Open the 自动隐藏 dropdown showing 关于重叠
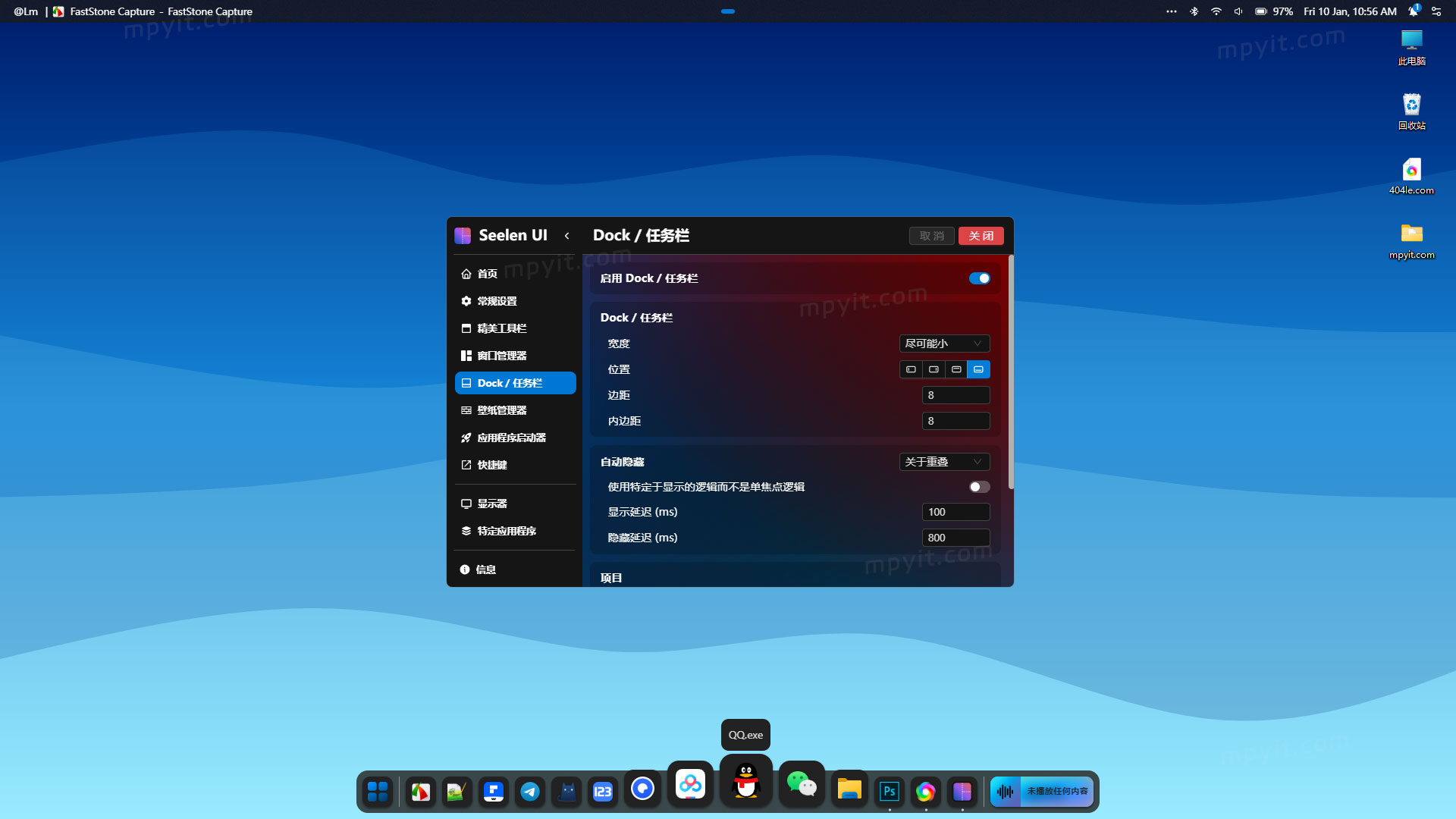Viewport: 1456px width, 819px height. pos(944,462)
